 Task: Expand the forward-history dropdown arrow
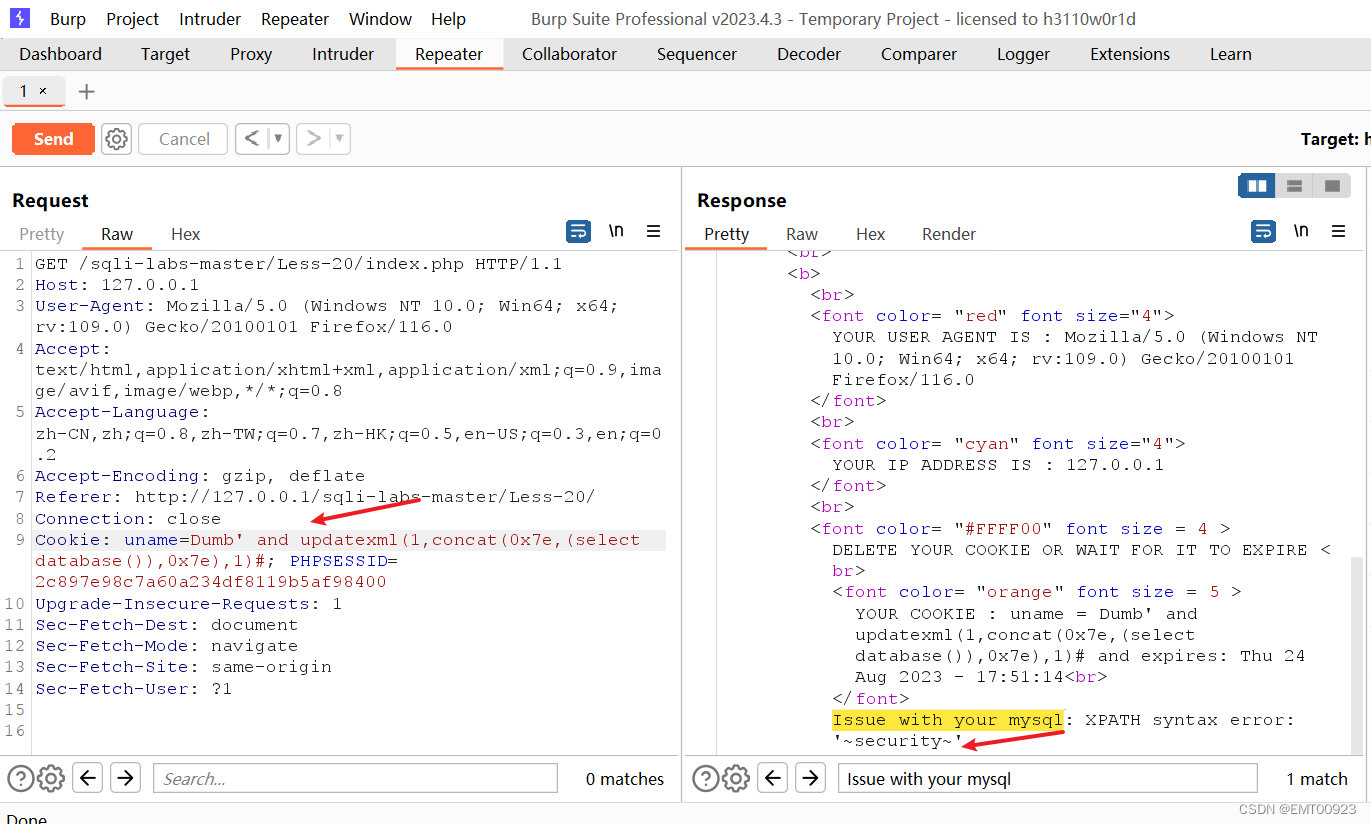click(340, 139)
